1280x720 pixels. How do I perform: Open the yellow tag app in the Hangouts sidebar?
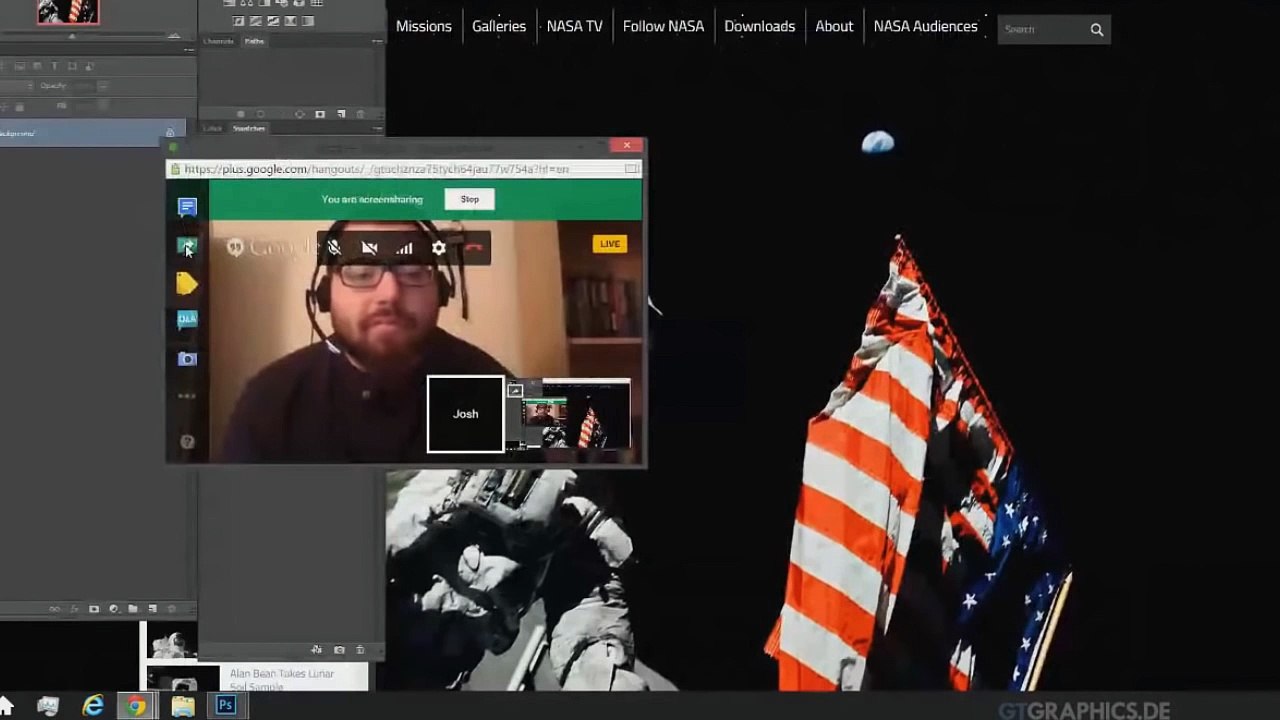pos(187,284)
